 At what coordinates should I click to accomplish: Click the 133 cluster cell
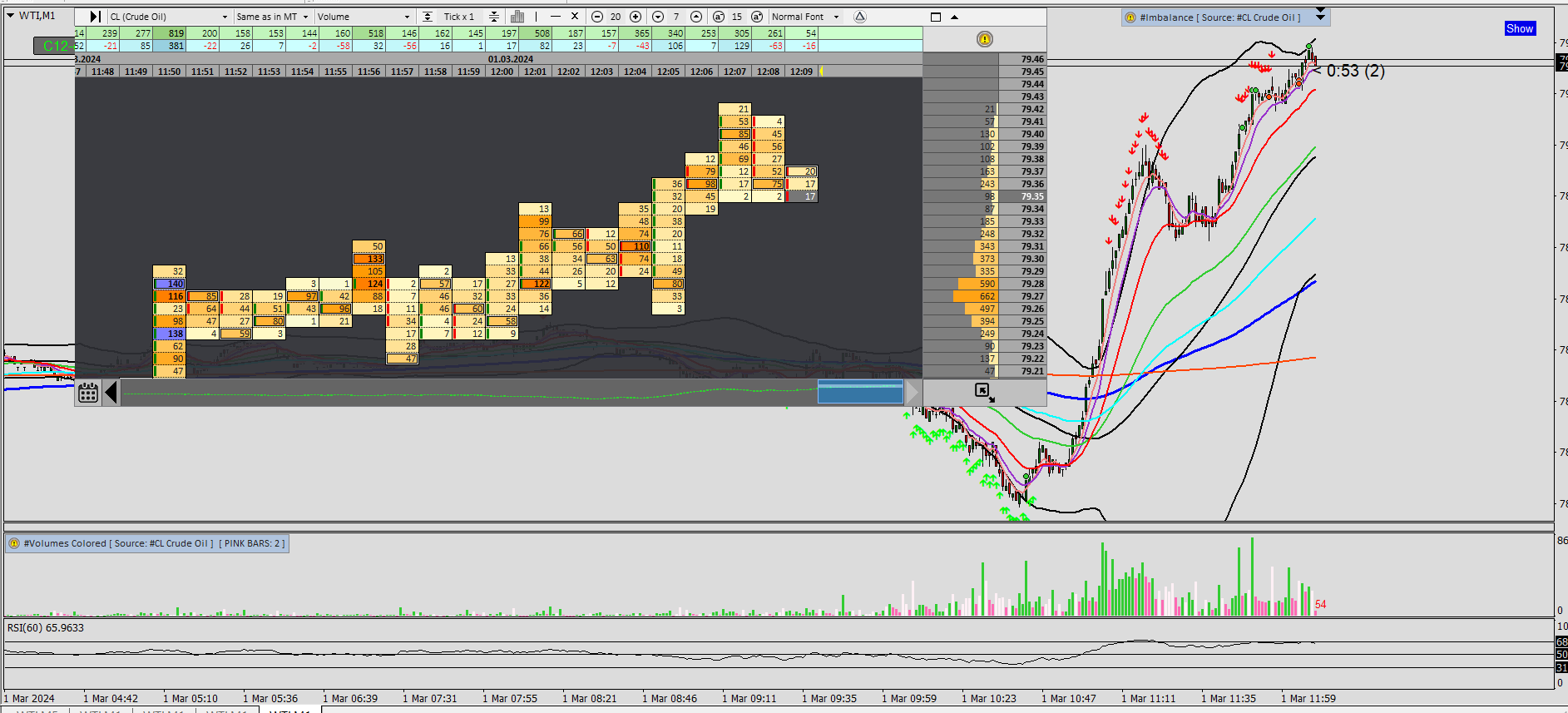click(369, 259)
